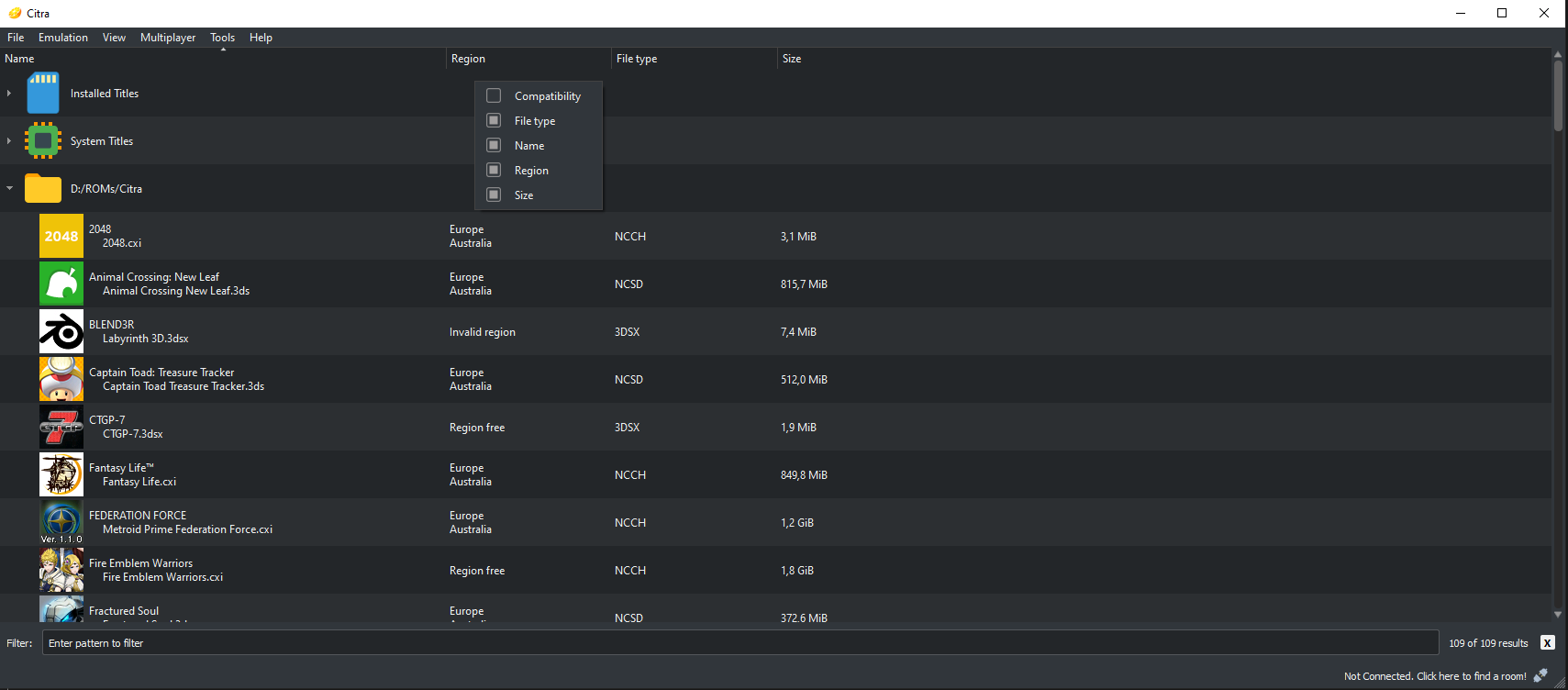The image size is (1568, 690).
Task: Select 'Captain Toad Treasure Tracker.3ds' file name
Action: (183, 386)
